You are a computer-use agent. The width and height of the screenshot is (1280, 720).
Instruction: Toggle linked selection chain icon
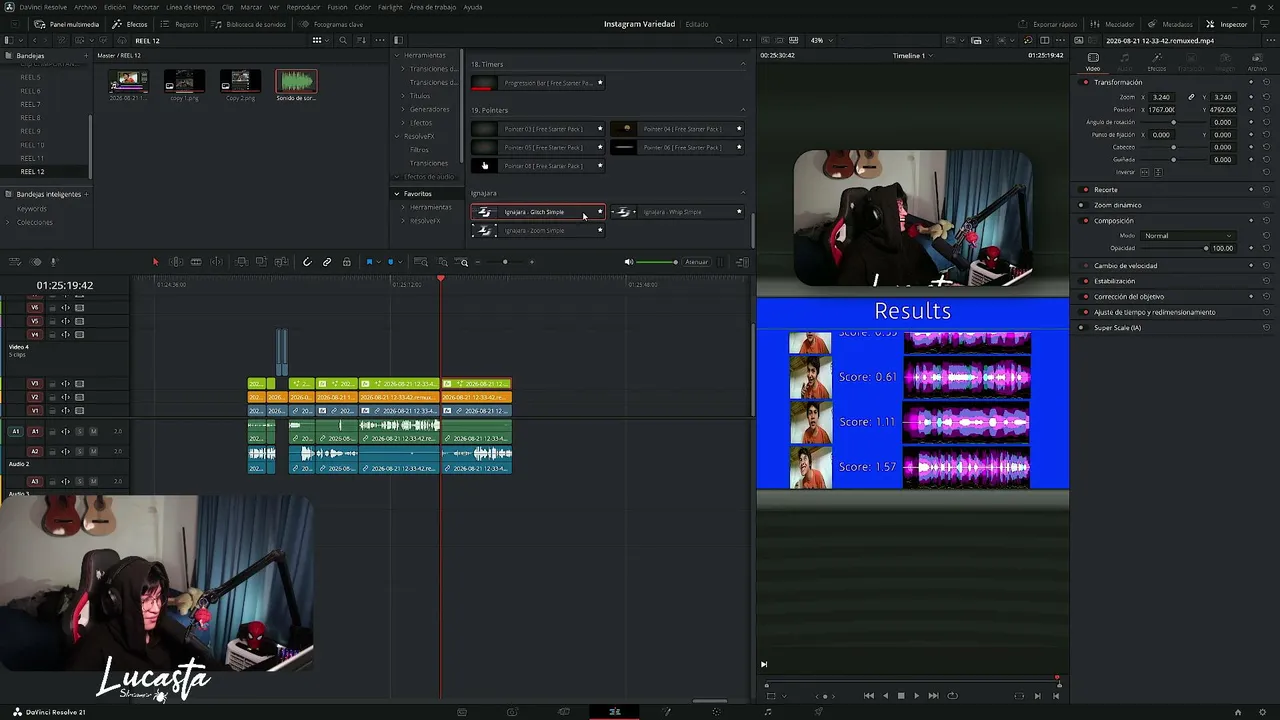(x=327, y=262)
